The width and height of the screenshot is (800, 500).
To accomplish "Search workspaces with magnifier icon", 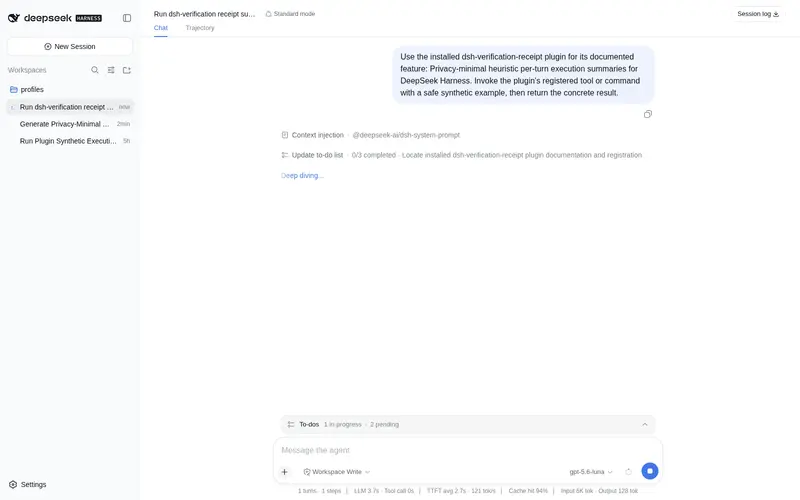I will click(95, 70).
